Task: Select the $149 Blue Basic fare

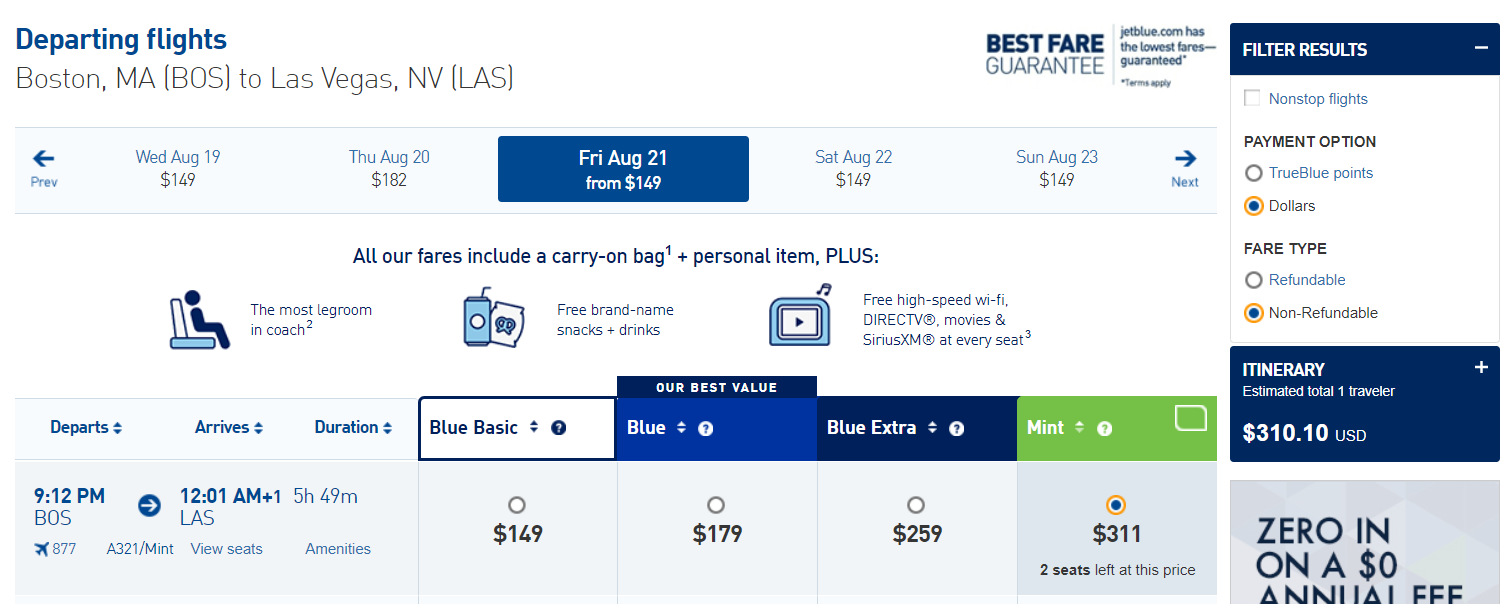Action: point(517,505)
